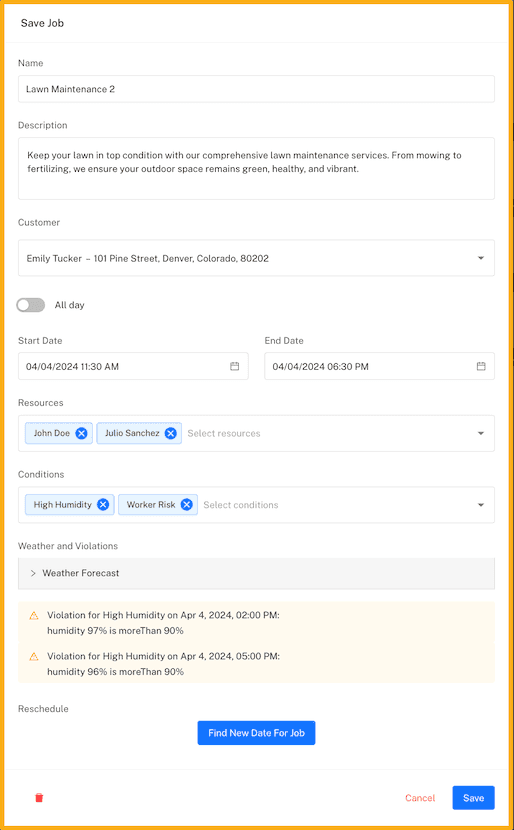Click the Start Date field 04/04/2024 11:30 AM
514x830 pixels.
click(x=133, y=366)
